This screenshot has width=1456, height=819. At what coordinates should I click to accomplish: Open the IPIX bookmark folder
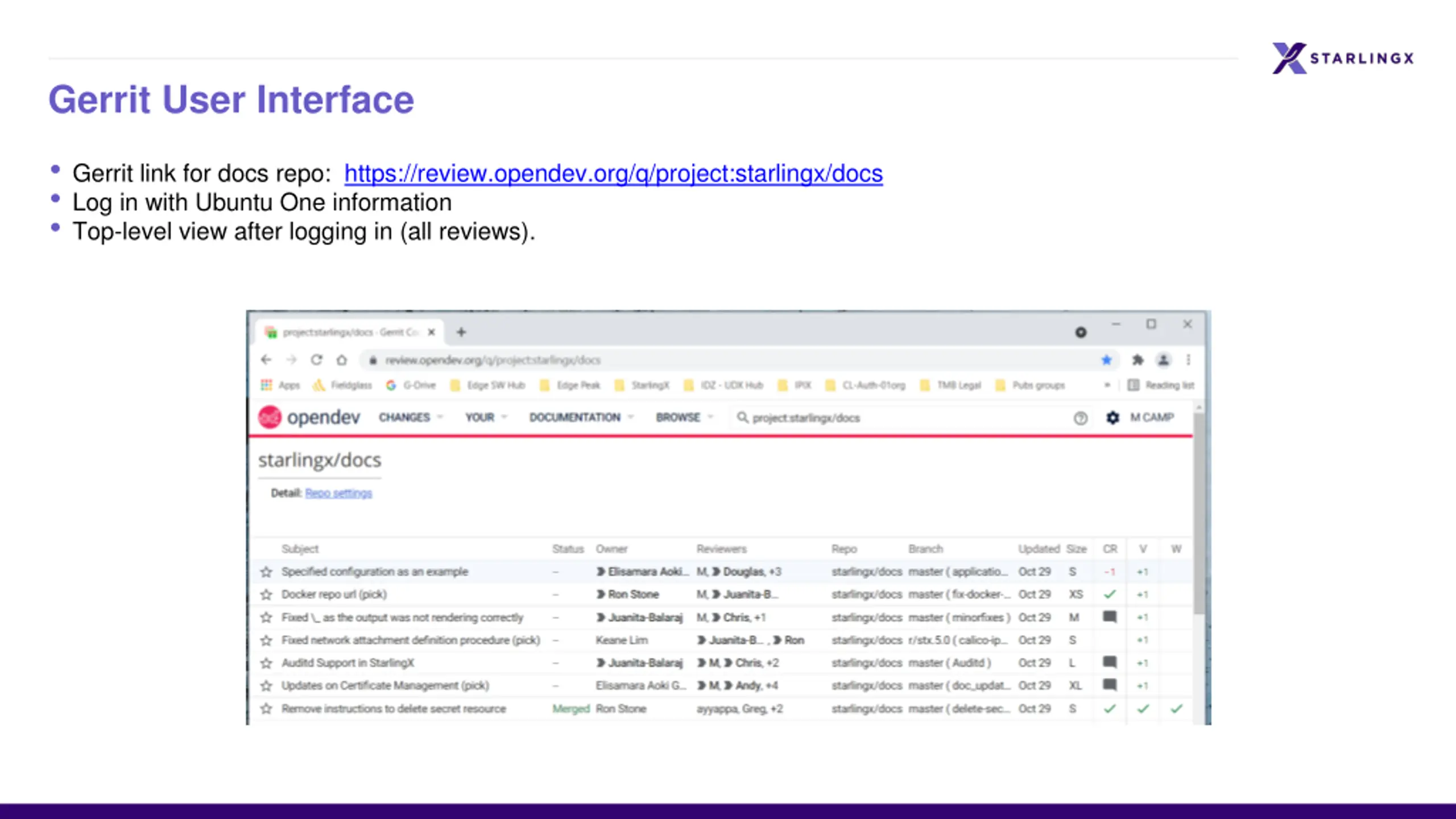coord(795,386)
